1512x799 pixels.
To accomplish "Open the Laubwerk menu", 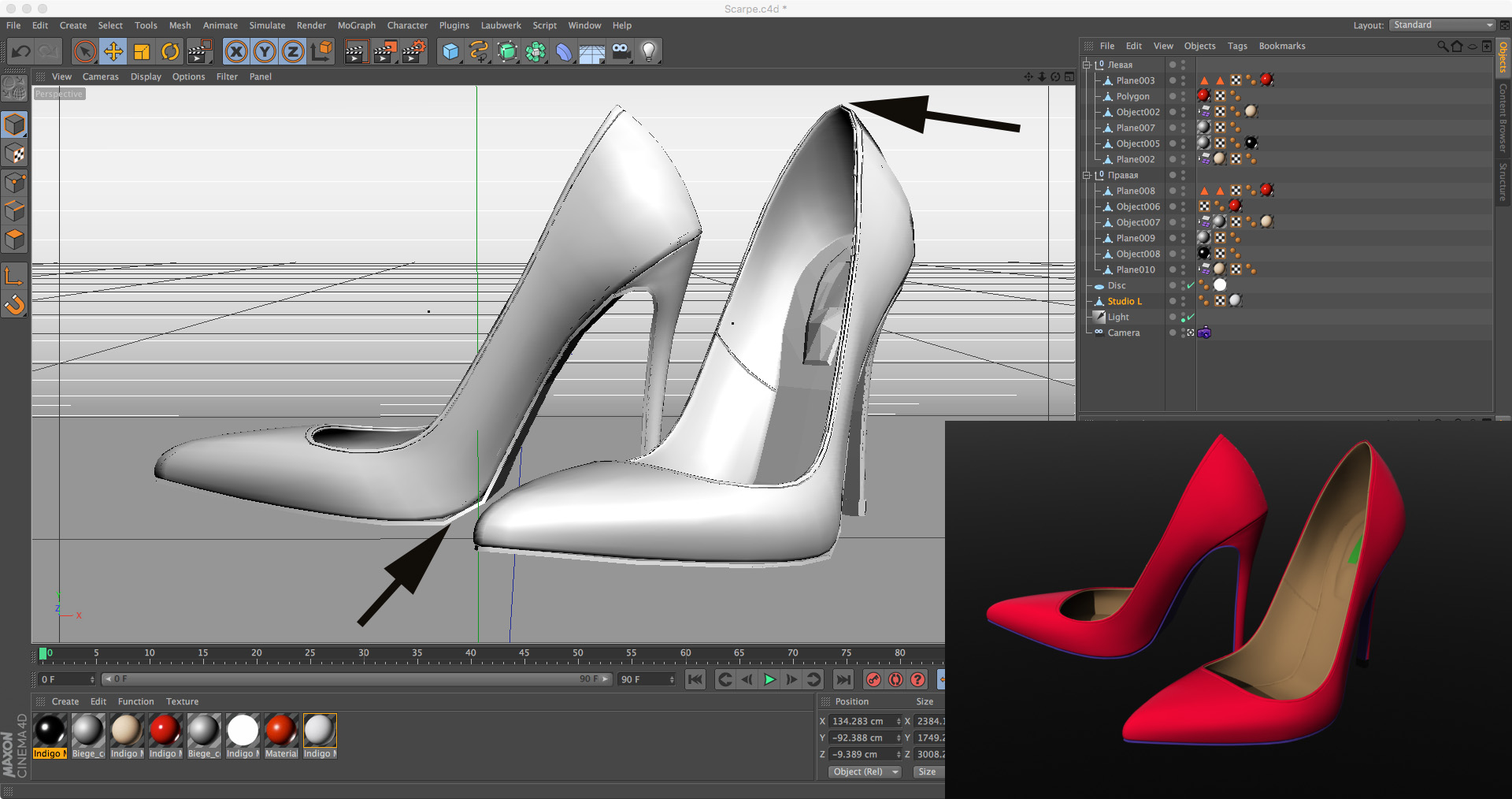I will pyautogui.click(x=501, y=25).
